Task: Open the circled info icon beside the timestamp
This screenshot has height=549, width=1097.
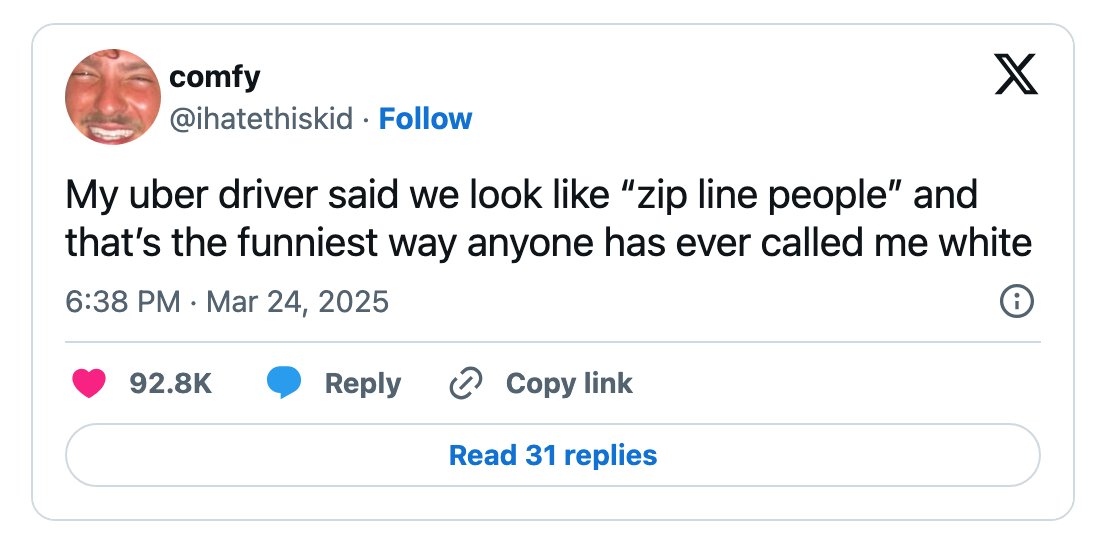Action: click(1017, 302)
